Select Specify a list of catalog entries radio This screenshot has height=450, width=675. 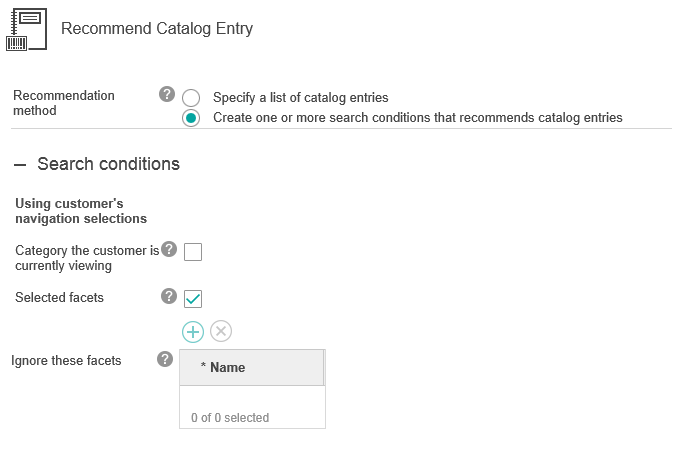click(191, 98)
